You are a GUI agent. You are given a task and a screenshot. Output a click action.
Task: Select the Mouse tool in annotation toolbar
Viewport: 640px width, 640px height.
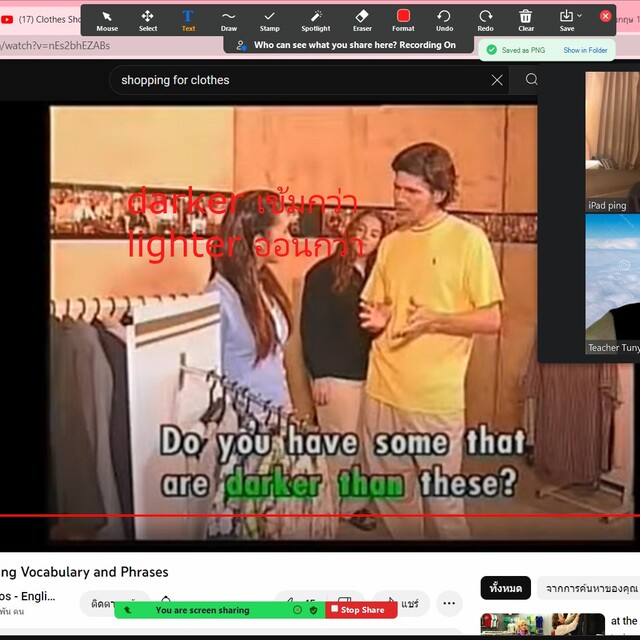pos(107,21)
